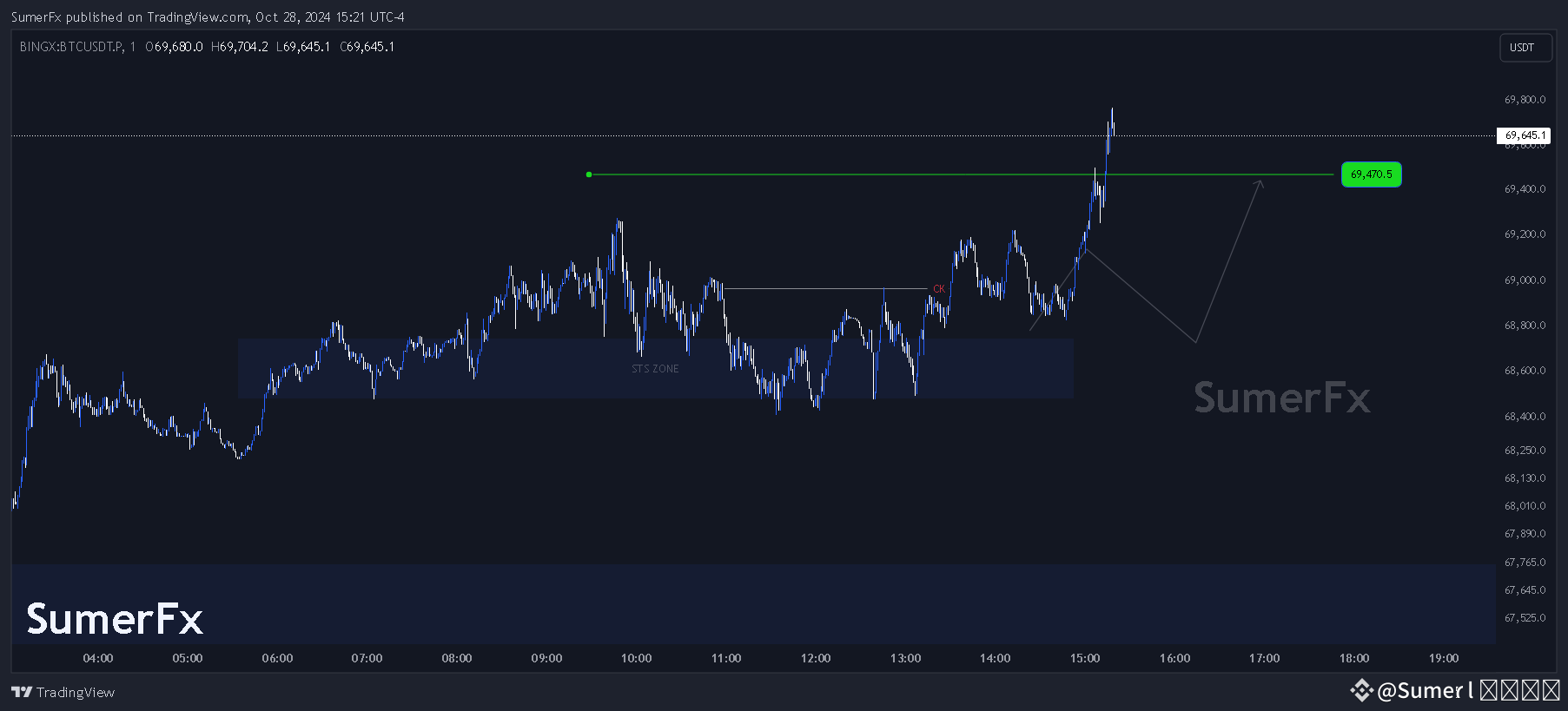Click the 05:00 time axis label

tap(188, 658)
